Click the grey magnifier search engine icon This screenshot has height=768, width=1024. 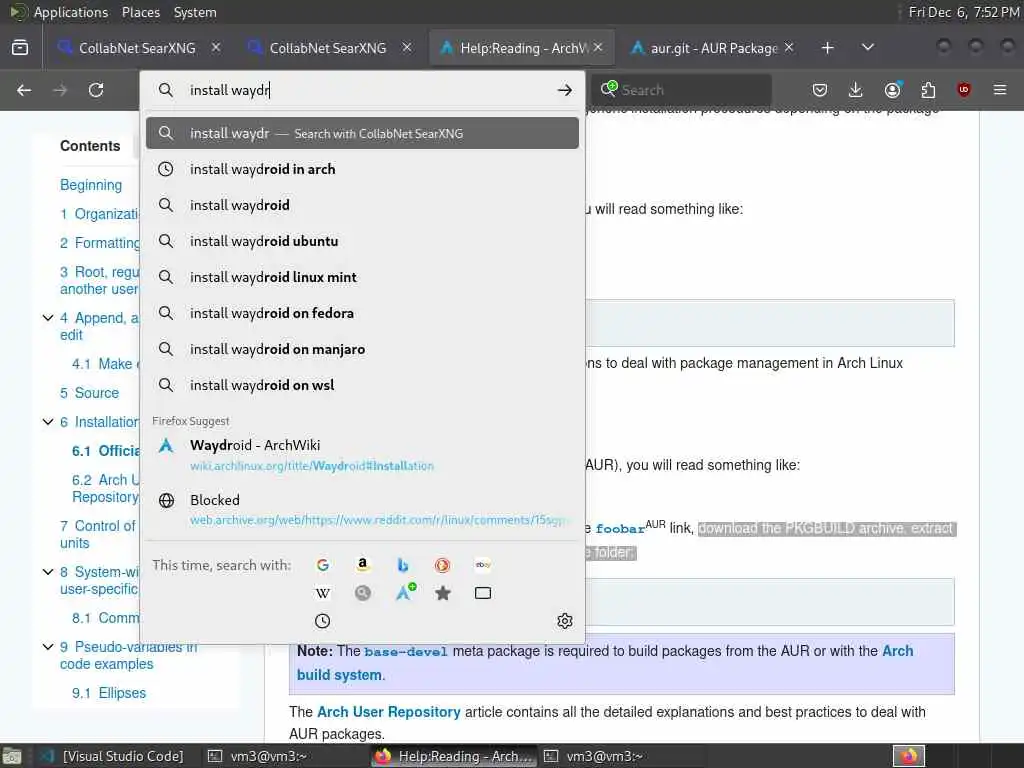click(x=362, y=593)
